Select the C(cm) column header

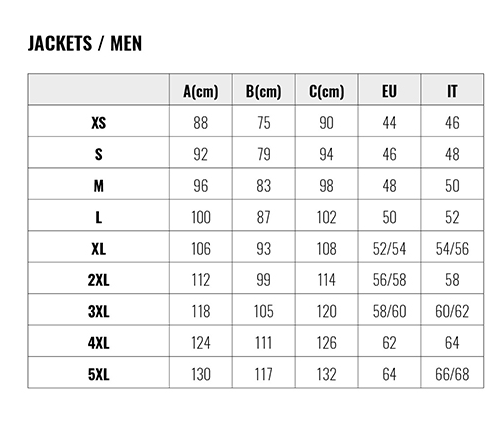click(x=327, y=91)
